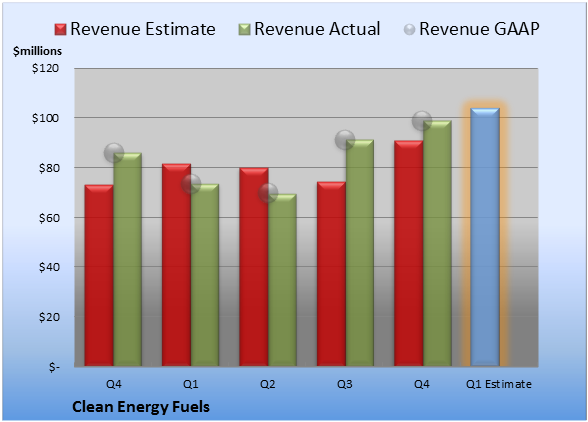Click the 'Q1 Estimate' x-axis label

point(499,384)
